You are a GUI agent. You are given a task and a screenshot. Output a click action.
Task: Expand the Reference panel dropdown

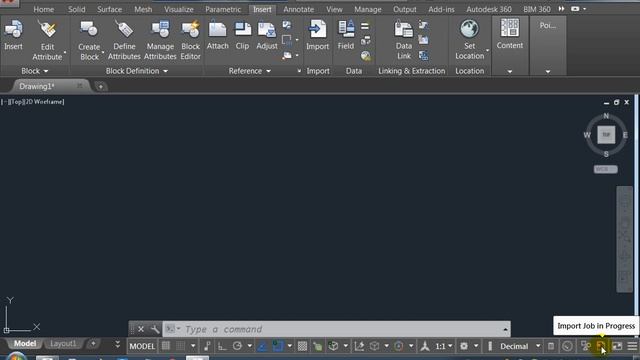click(x=268, y=71)
